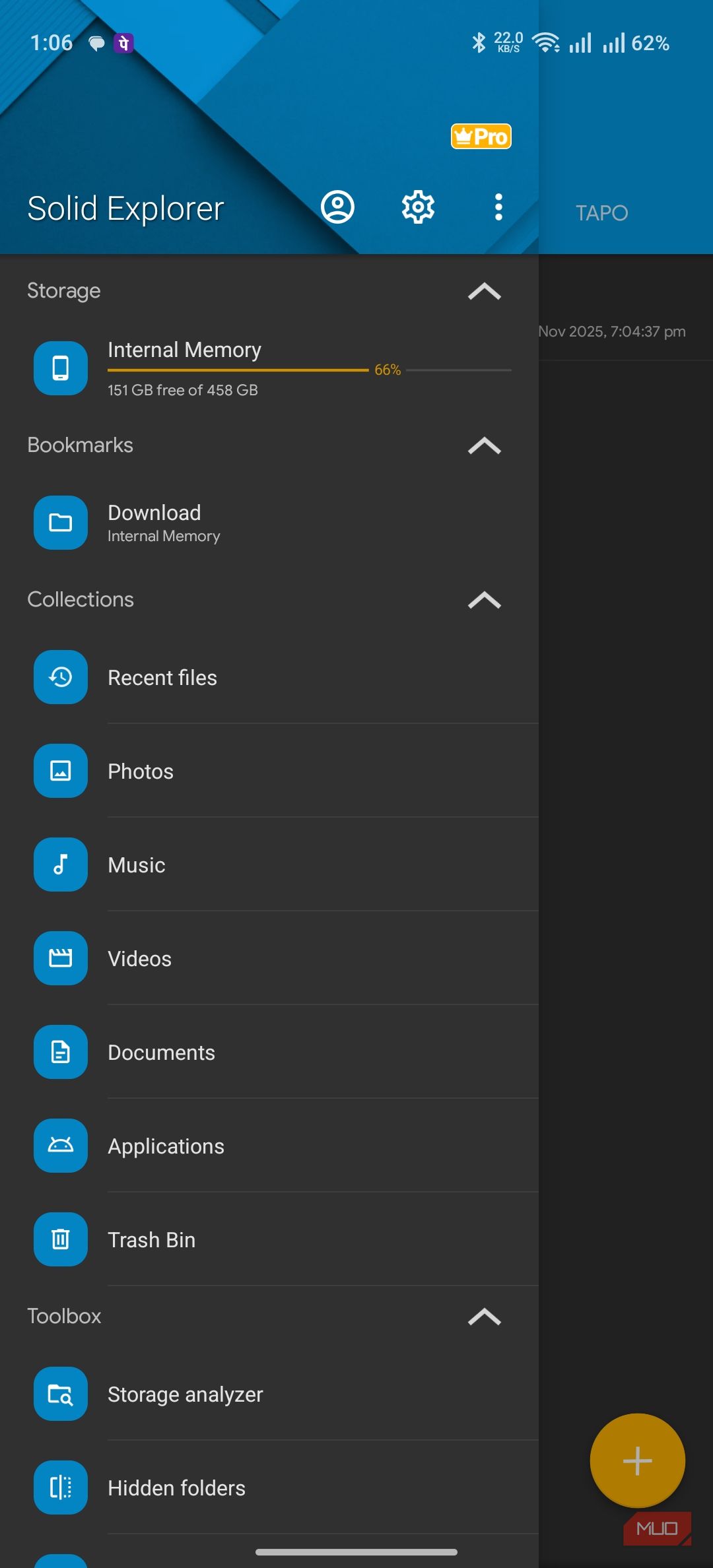713x1568 pixels.
Task: Open Internal Memory storage entry
Action: [269, 368]
